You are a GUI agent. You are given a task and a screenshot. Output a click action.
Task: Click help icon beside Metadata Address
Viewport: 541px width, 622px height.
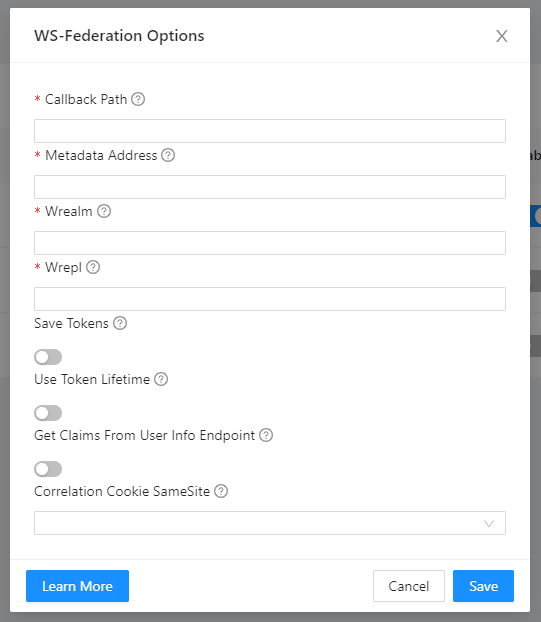(168, 155)
